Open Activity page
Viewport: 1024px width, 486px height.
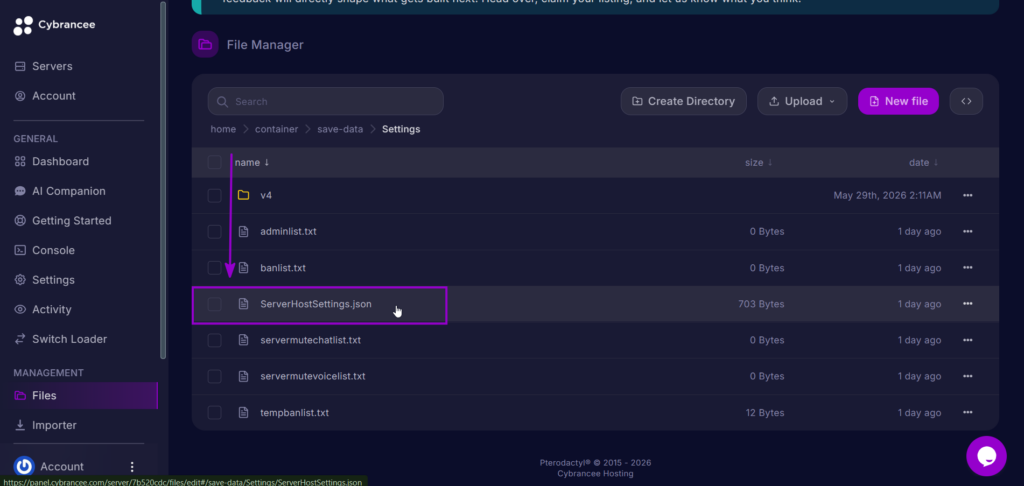tap(43, 310)
